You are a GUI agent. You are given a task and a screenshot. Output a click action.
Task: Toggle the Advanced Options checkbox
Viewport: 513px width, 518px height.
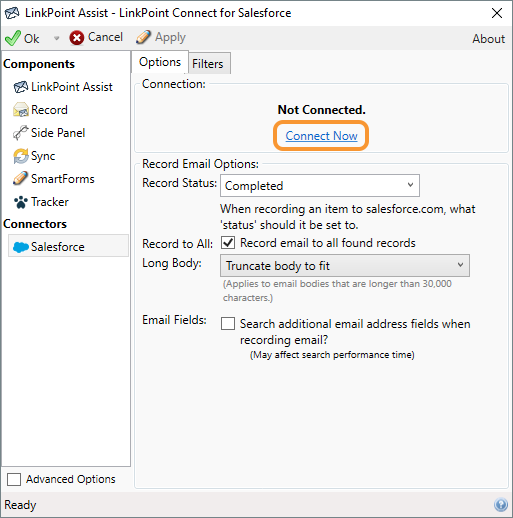click(14, 479)
